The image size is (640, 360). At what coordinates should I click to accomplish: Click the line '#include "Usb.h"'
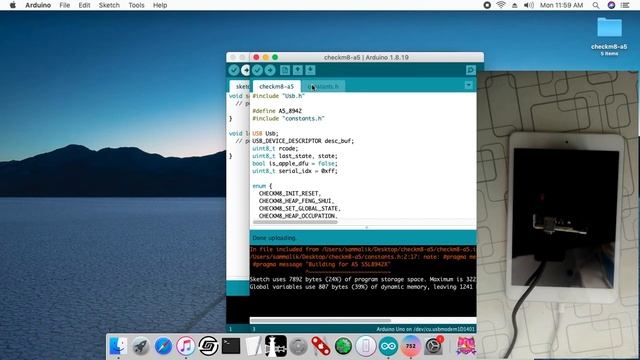[x=278, y=96]
